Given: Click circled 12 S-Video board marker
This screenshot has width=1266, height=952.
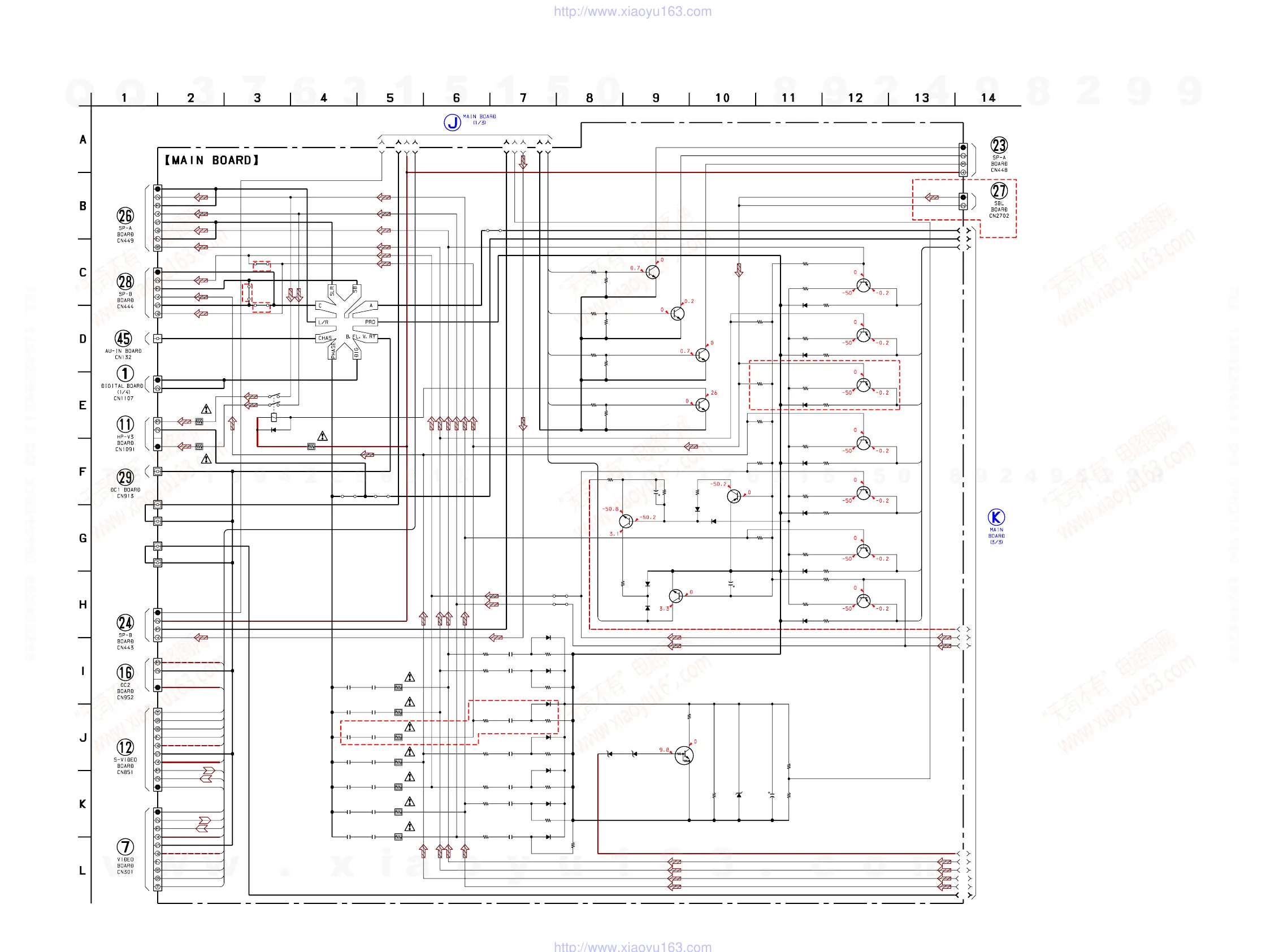Looking at the screenshot, I should [125, 747].
